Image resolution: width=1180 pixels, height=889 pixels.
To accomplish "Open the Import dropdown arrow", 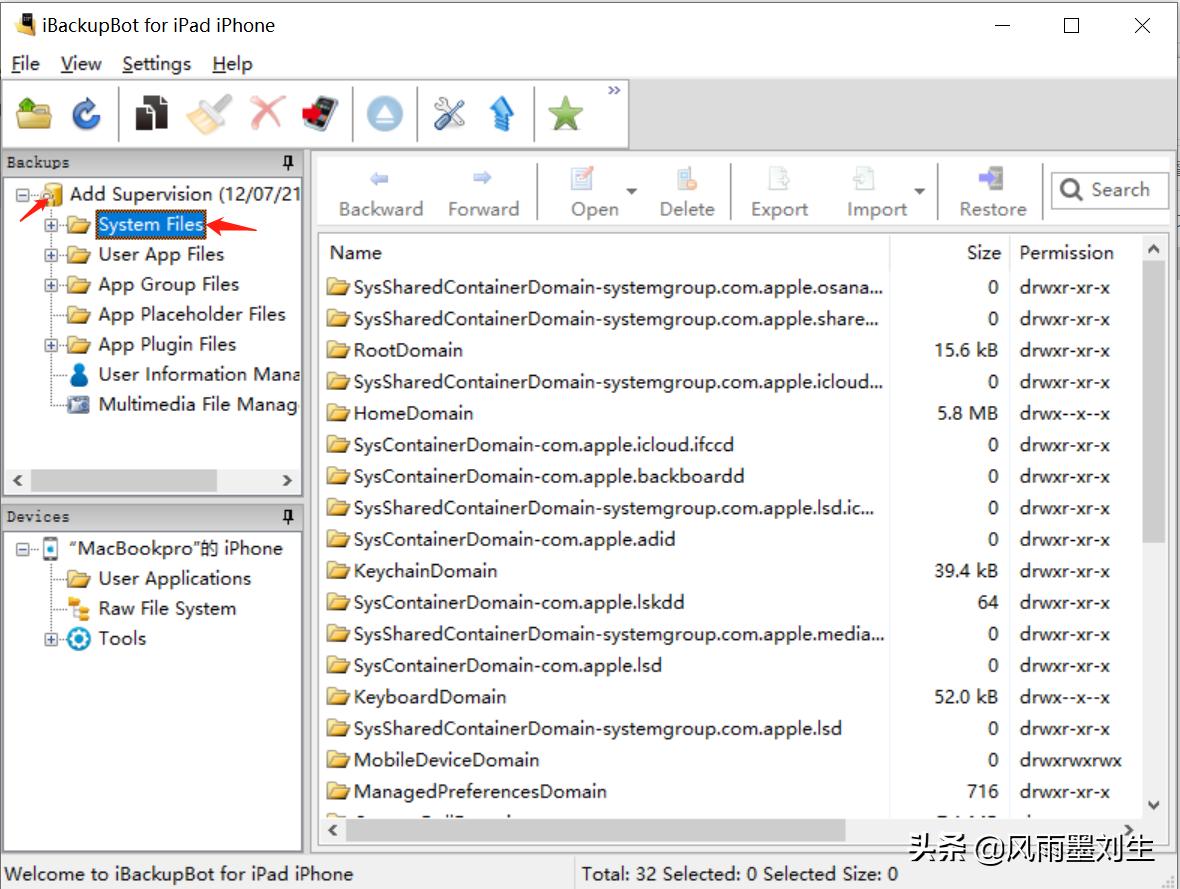I will pos(918,192).
